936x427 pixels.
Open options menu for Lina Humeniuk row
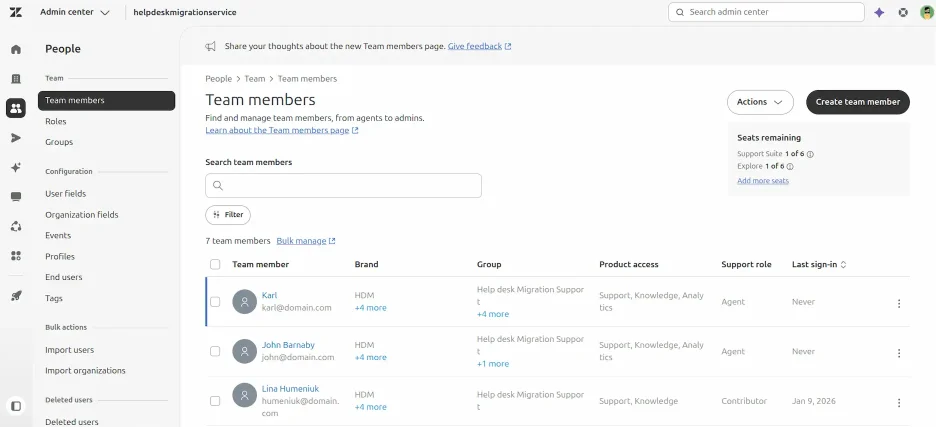pyautogui.click(x=899, y=403)
